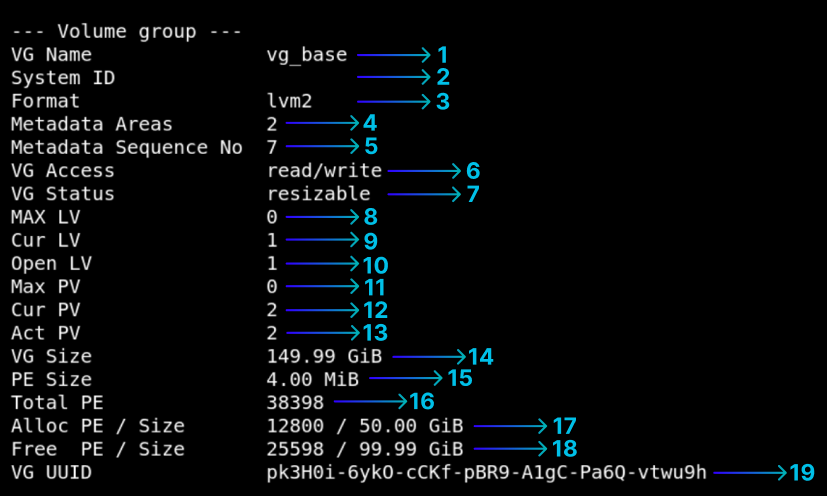Click the 'PE Size' label

[x=51, y=379]
